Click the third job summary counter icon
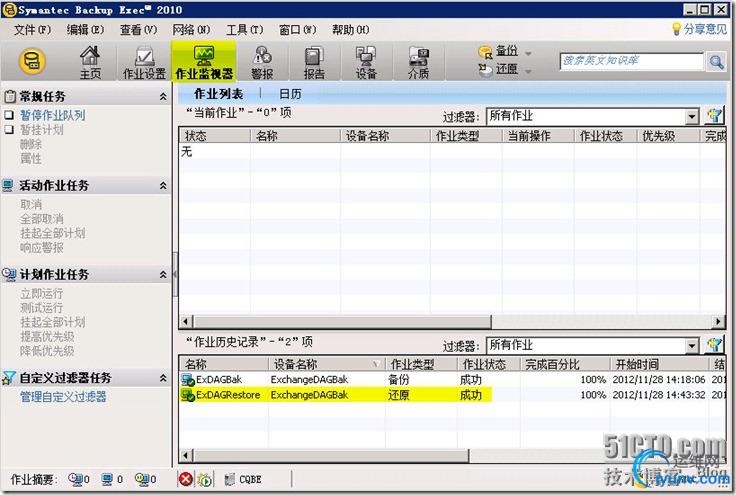The width and height of the screenshot is (736, 495). pyautogui.click(x=142, y=479)
